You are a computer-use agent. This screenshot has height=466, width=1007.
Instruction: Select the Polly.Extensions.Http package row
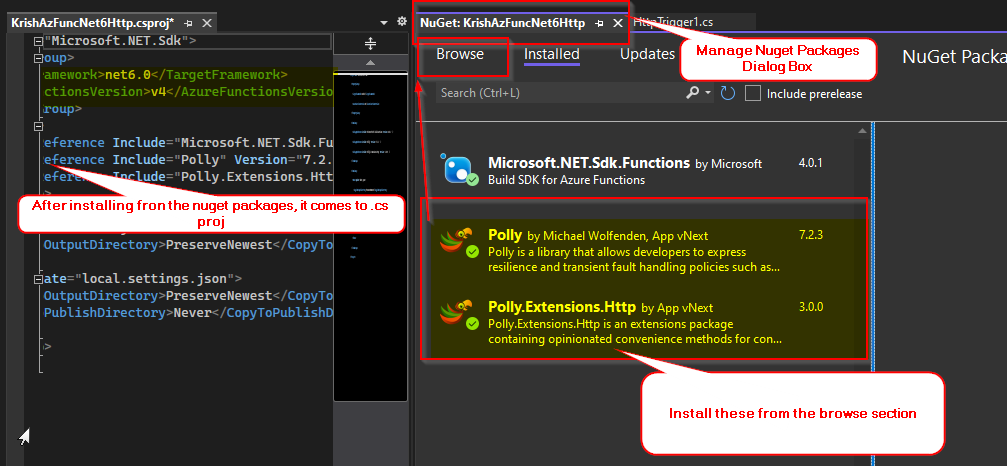click(x=644, y=322)
